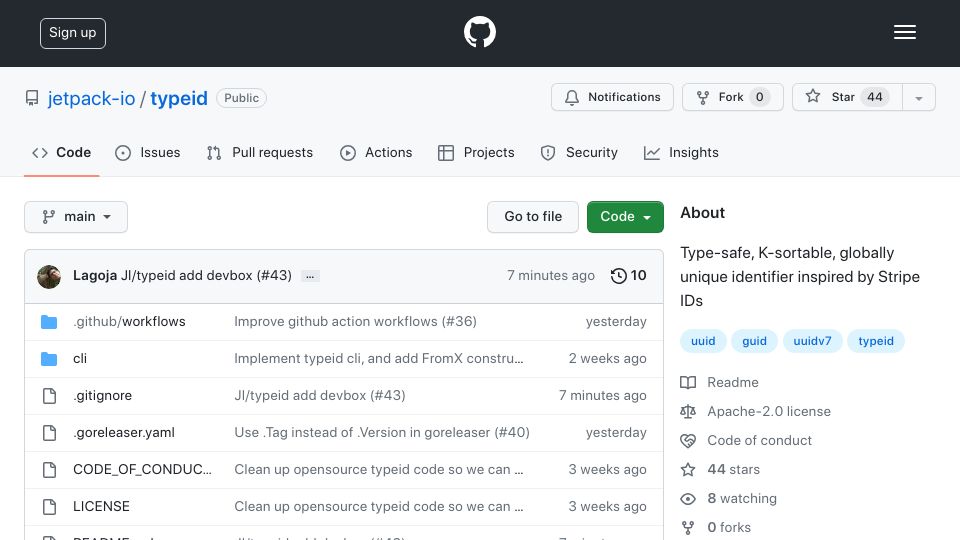Image resolution: width=960 pixels, height=540 pixels.
Task: Open the LICENSE file name
Action: (x=102, y=507)
